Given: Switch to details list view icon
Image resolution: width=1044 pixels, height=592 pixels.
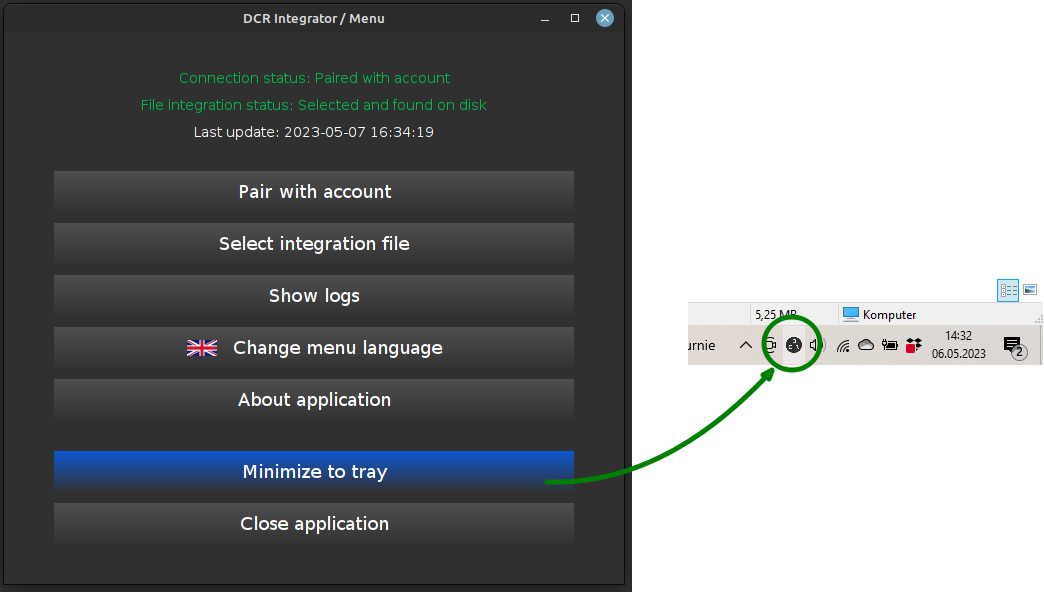Looking at the screenshot, I should [x=1008, y=290].
